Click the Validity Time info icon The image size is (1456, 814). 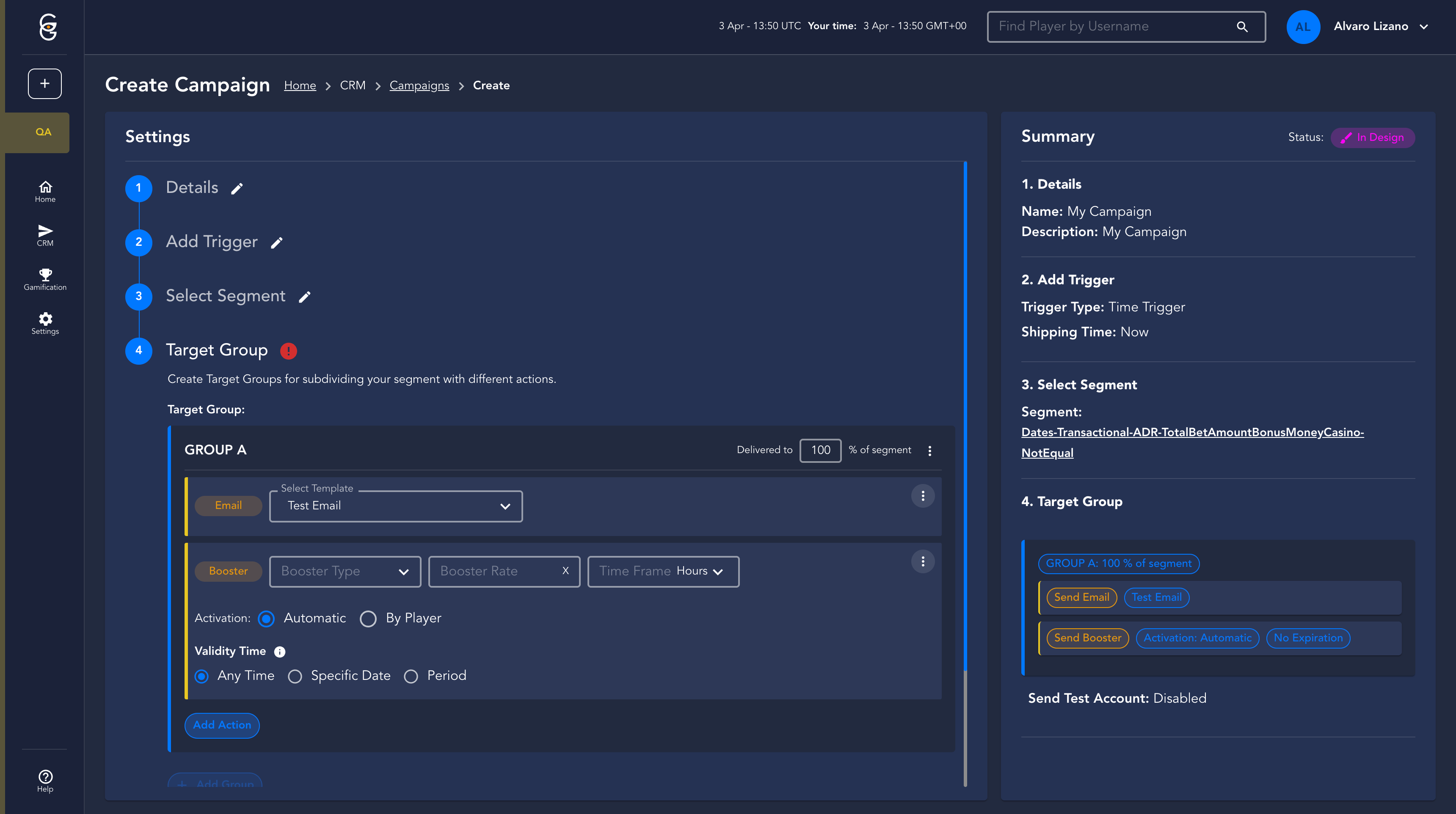tap(280, 652)
